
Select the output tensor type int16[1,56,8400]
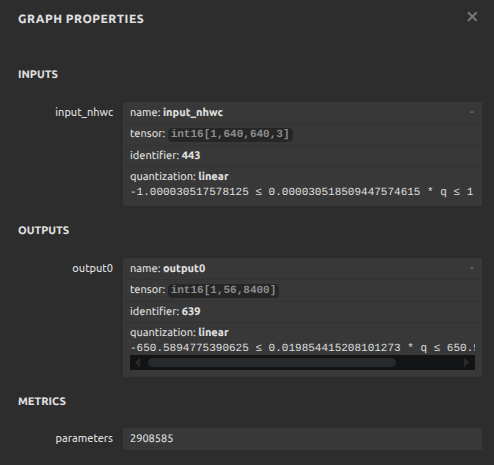223,290
